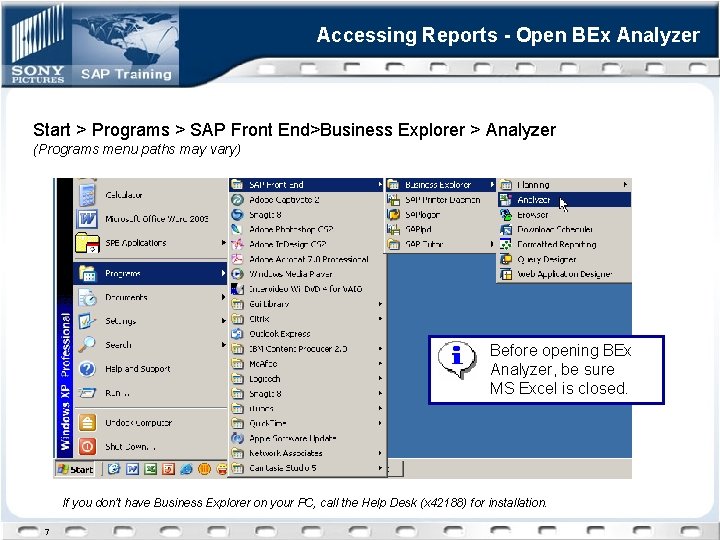
Task: Click the SAPlogon icon
Action: (393, 214)
